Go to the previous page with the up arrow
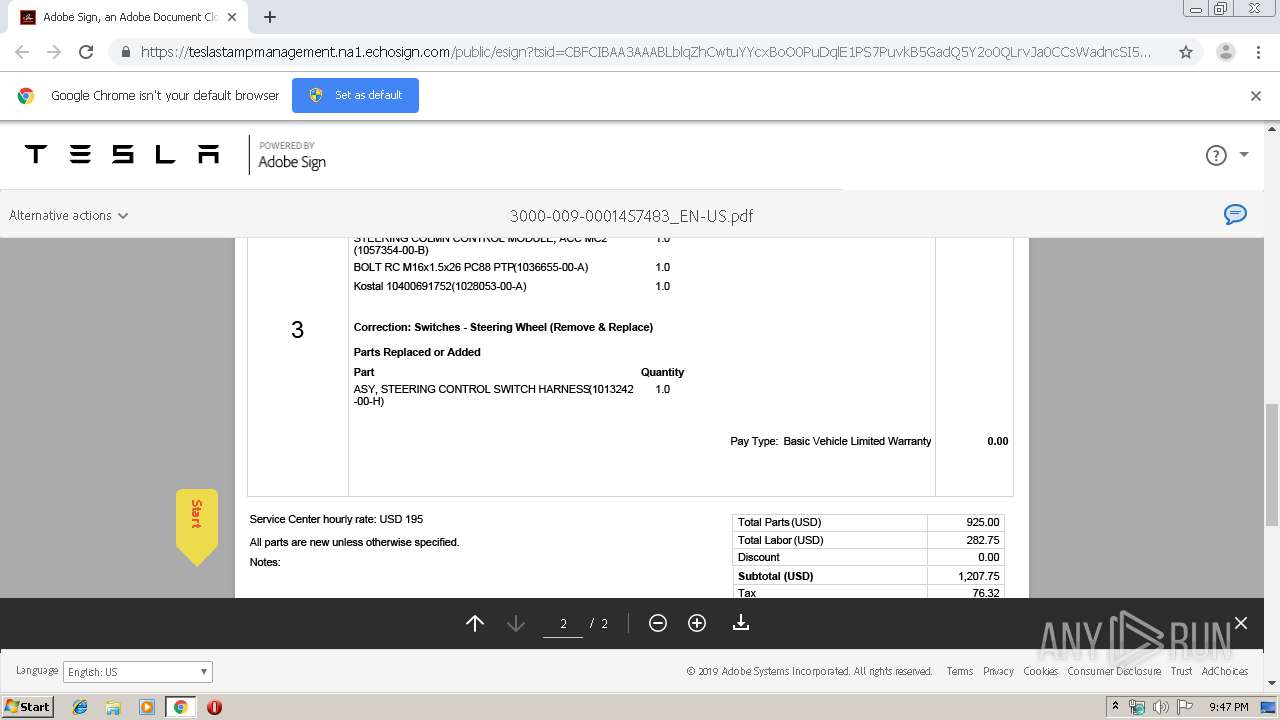Image resolution: width=1280 pixels, height=720 pixels. point(475,623)
